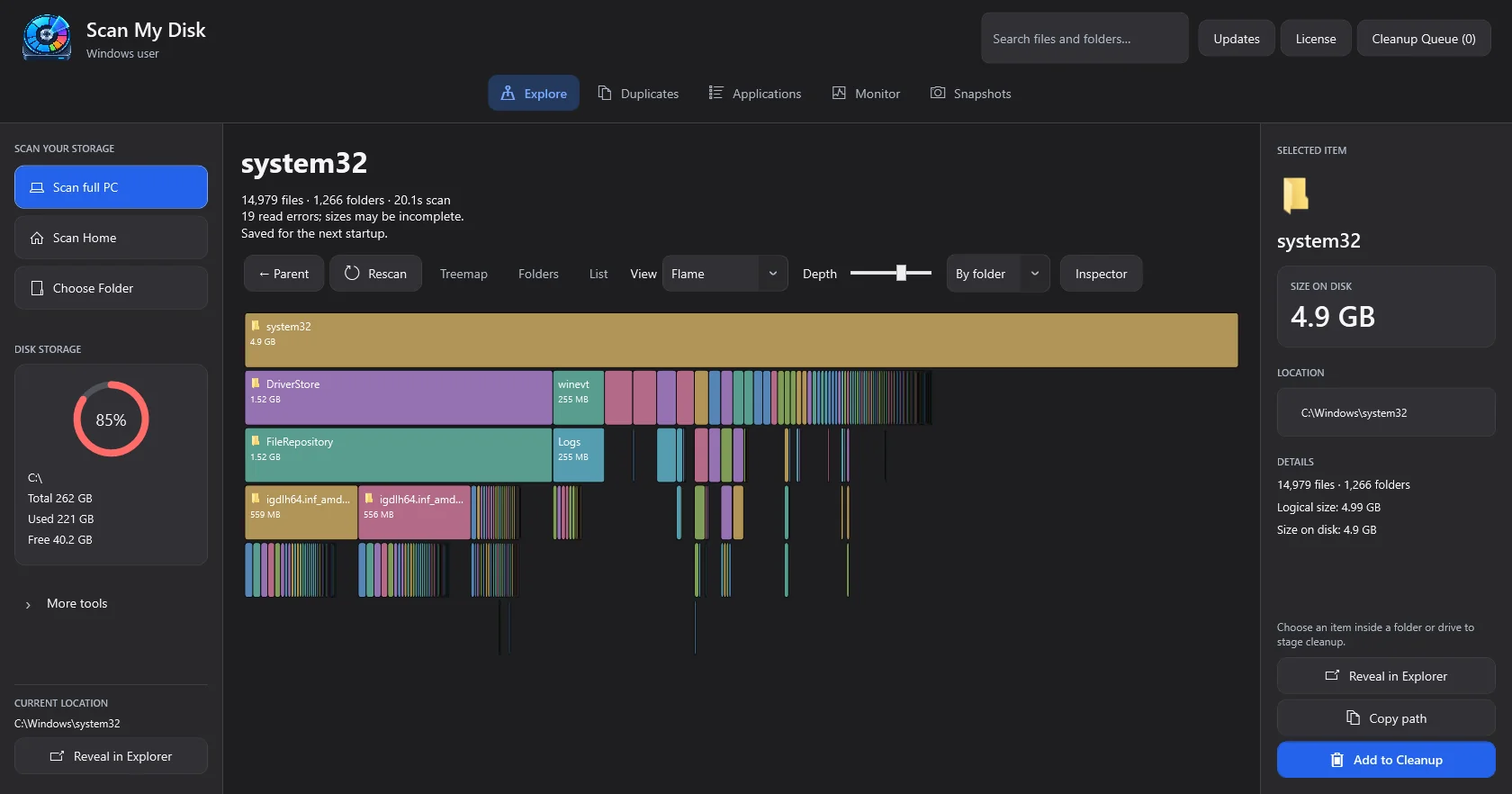Open the Duplicates tab

[638, 93]
